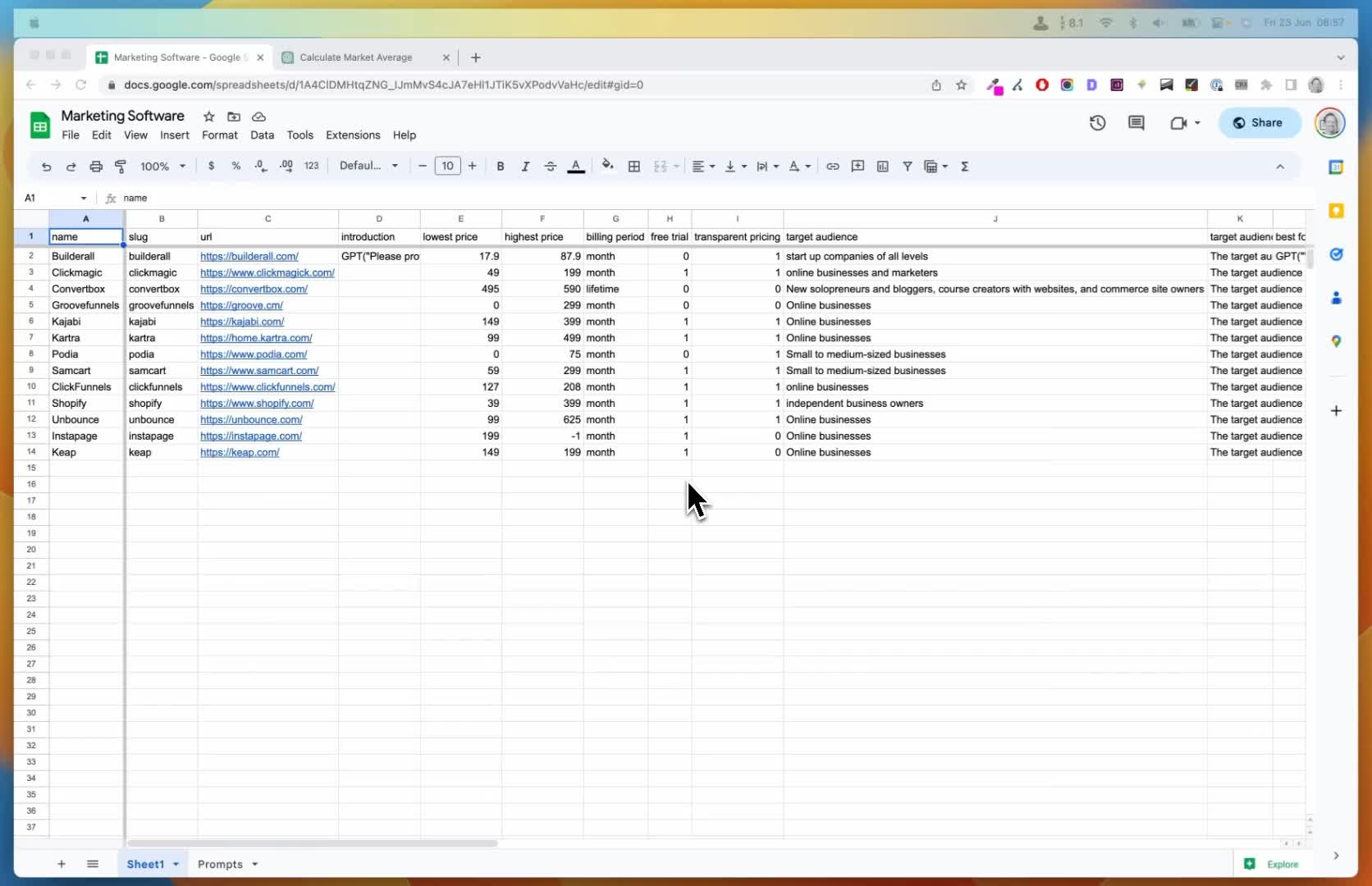This screenshot has height=886, width=1372.
Task: Open the Meet camera icon
Action: coord(1179,123)
